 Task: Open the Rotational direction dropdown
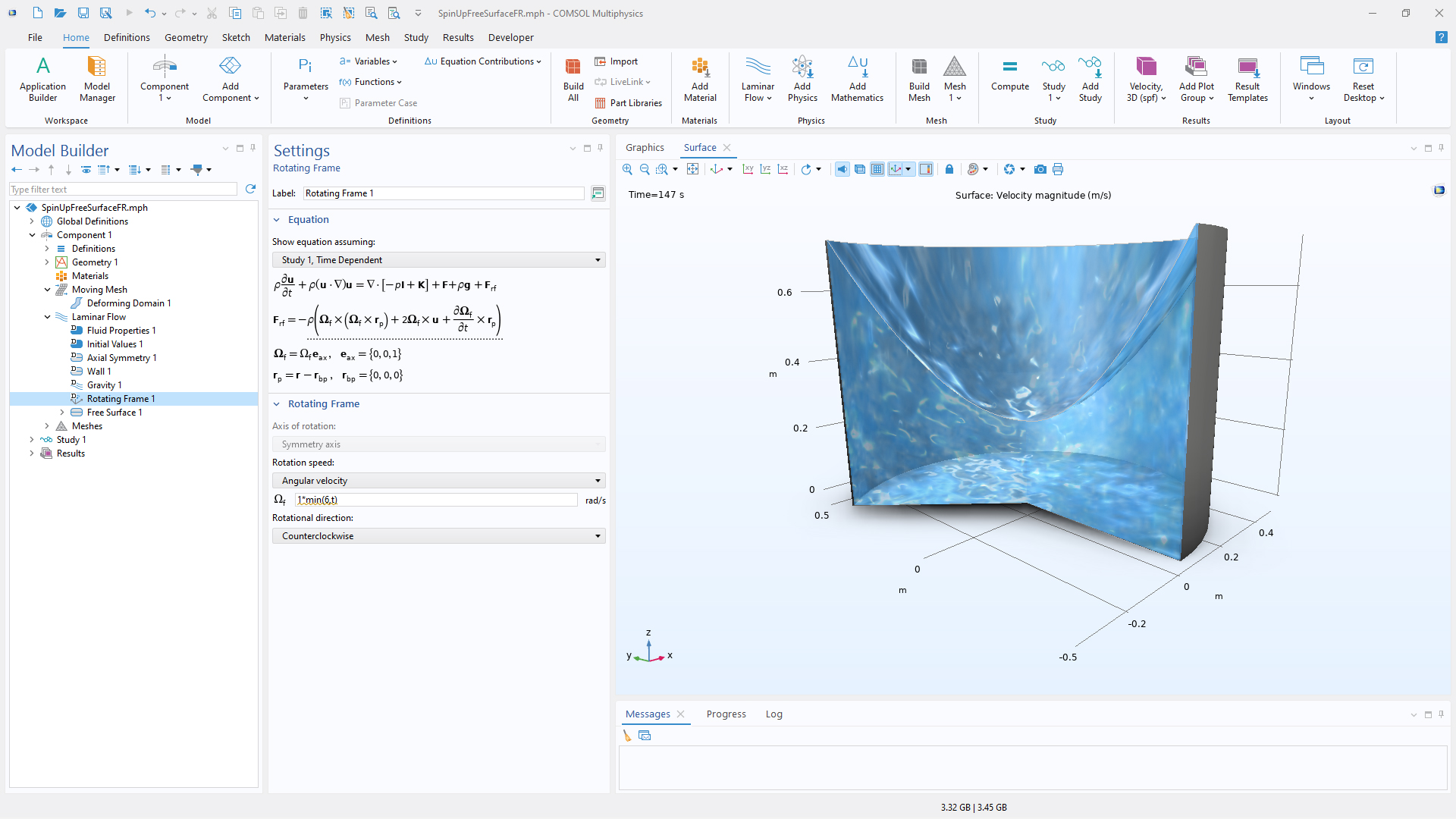[x=438, y=536]
